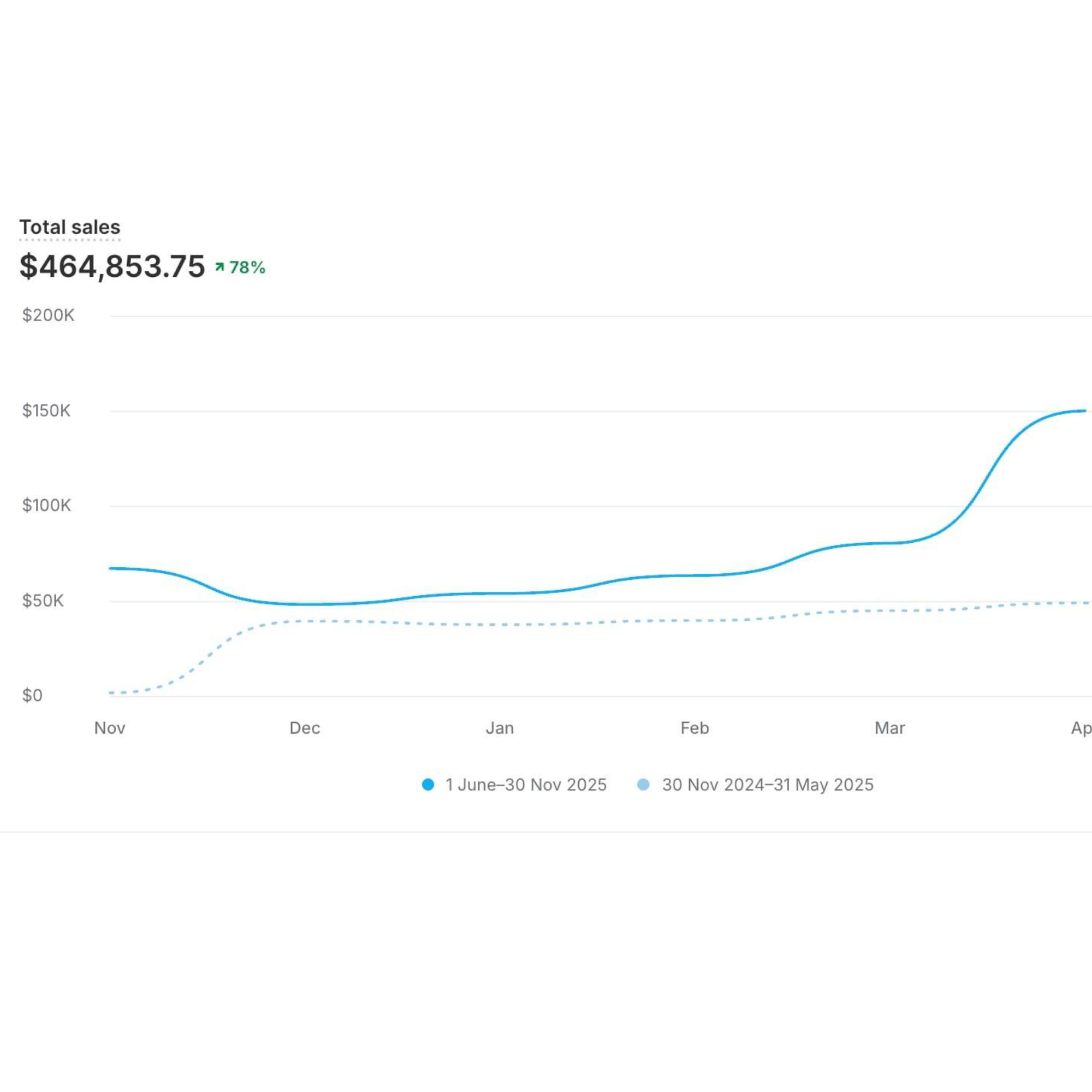The width and height of the screenshot is (1092, 1092).
Task: Select the $100K axis label
Action: coord(46,505)
